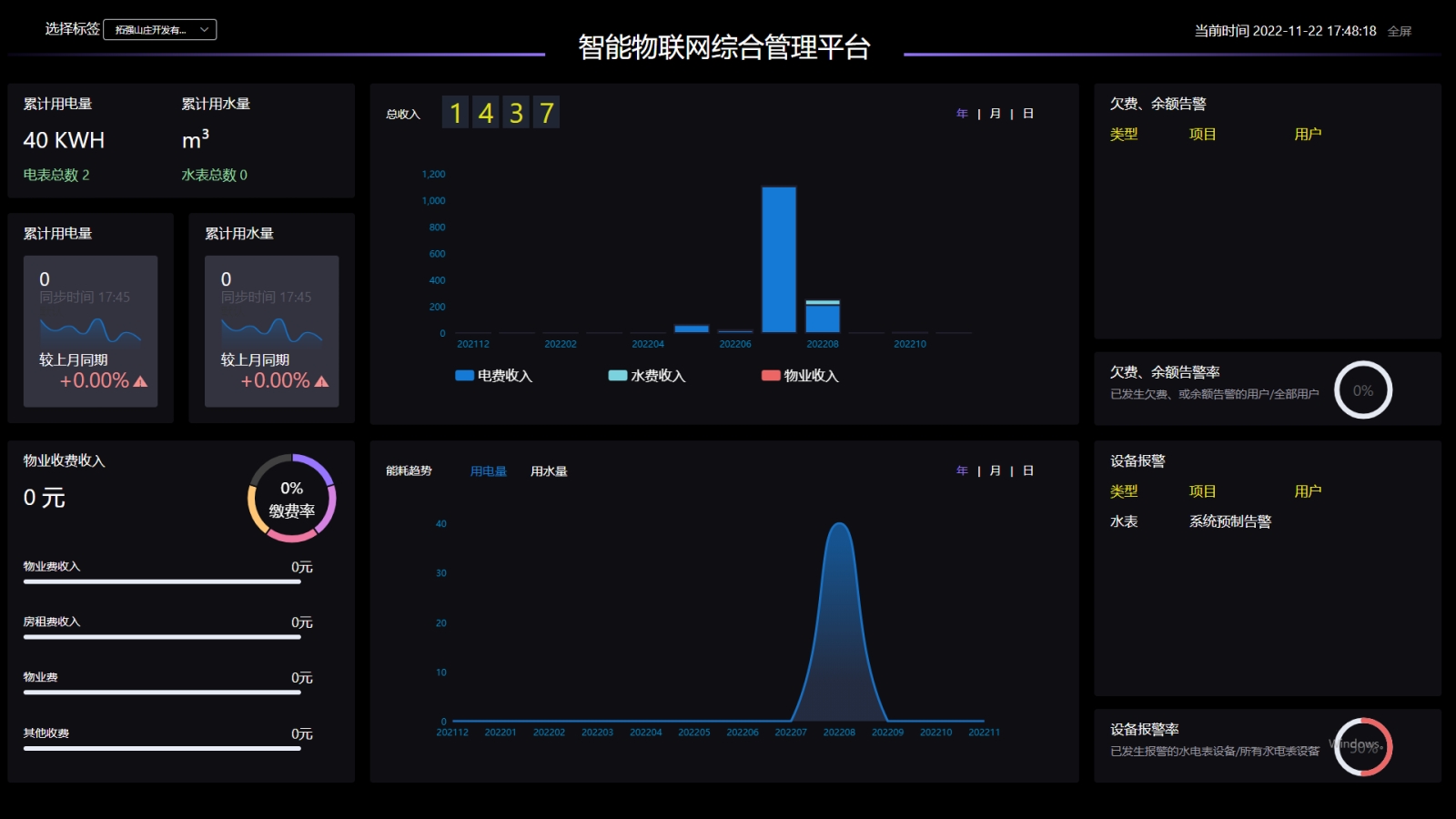Click the tallest blue bar in revenue chart

click(779, 259)
